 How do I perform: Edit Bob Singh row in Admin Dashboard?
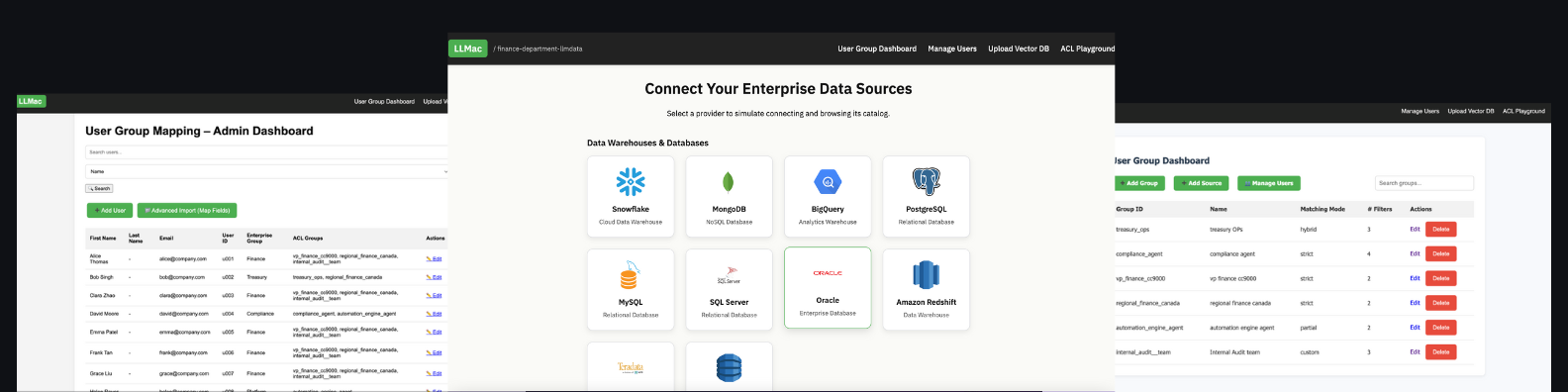tap(434, 277)
